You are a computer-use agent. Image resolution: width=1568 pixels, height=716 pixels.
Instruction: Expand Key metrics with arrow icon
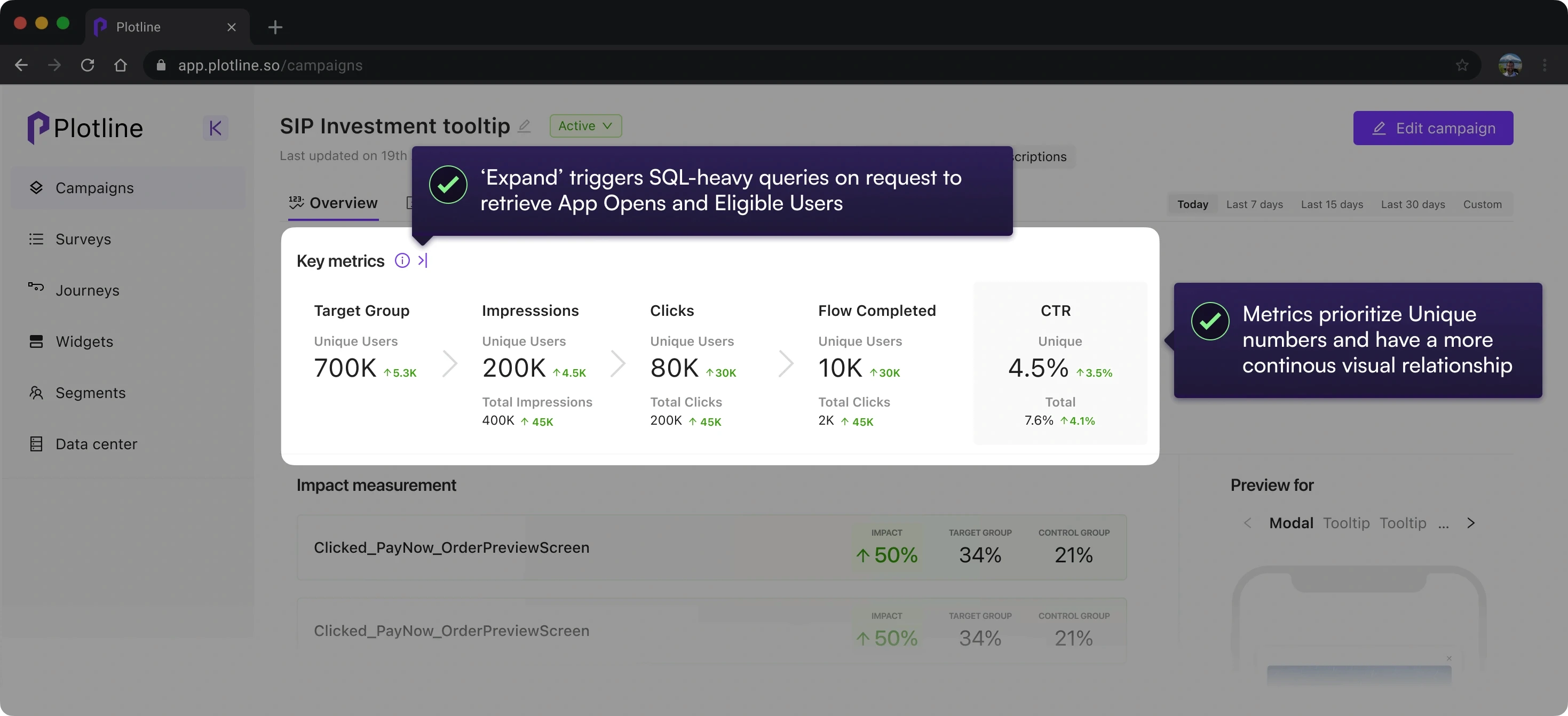pyautogui.click(x=423, y=260)
